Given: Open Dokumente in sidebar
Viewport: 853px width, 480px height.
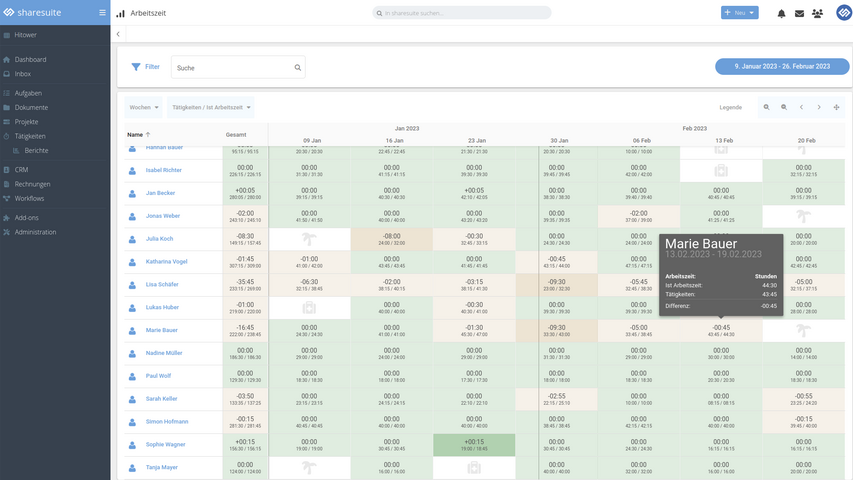Looking at the screenshot, I should (31, 107).
